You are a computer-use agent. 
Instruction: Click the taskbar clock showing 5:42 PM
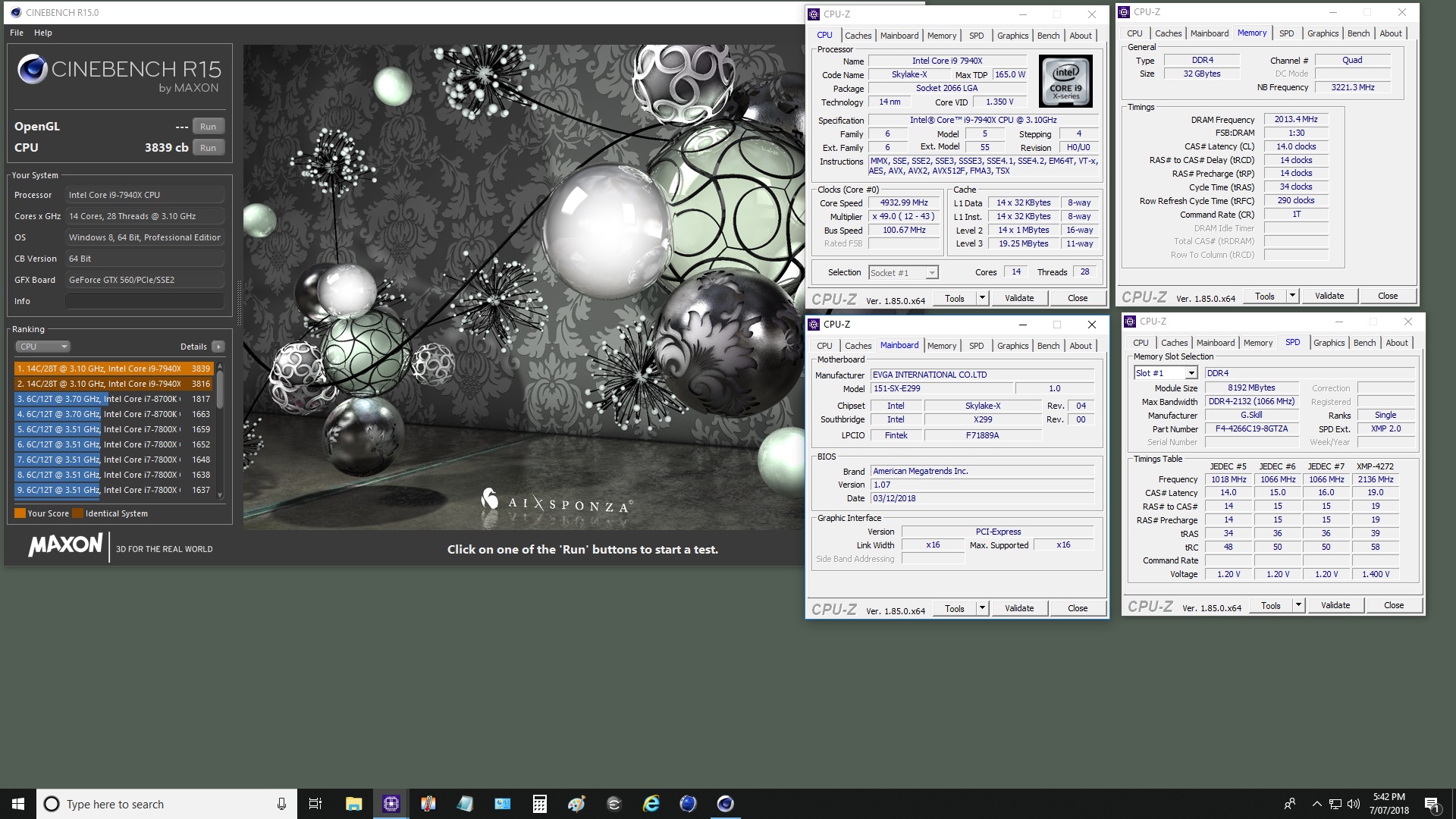click(x=1389, y=804)
